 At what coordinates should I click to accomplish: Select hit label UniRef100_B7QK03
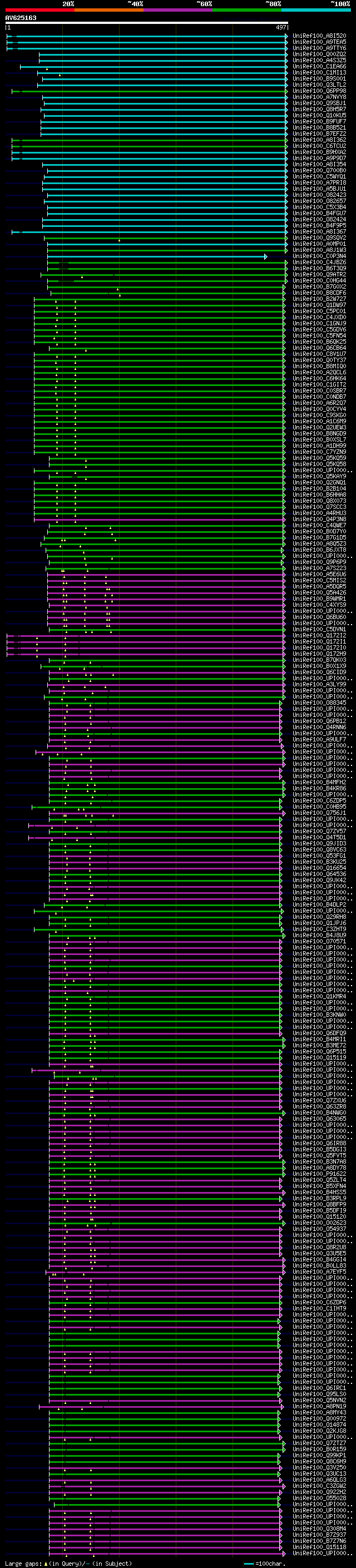(x=319, y=660)
